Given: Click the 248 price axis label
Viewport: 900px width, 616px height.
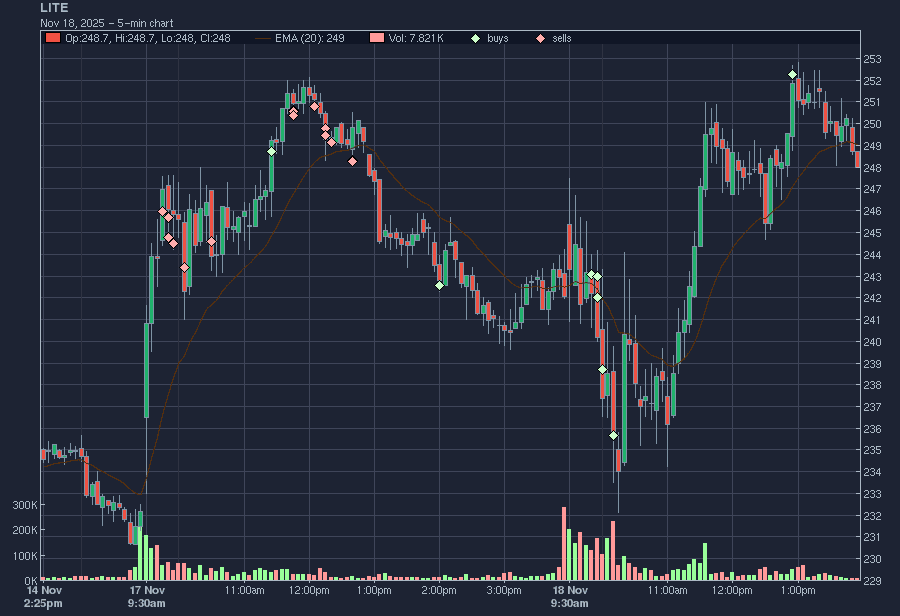Looking at the screenshot, I should pyautogui.click(x=872, y=168).
